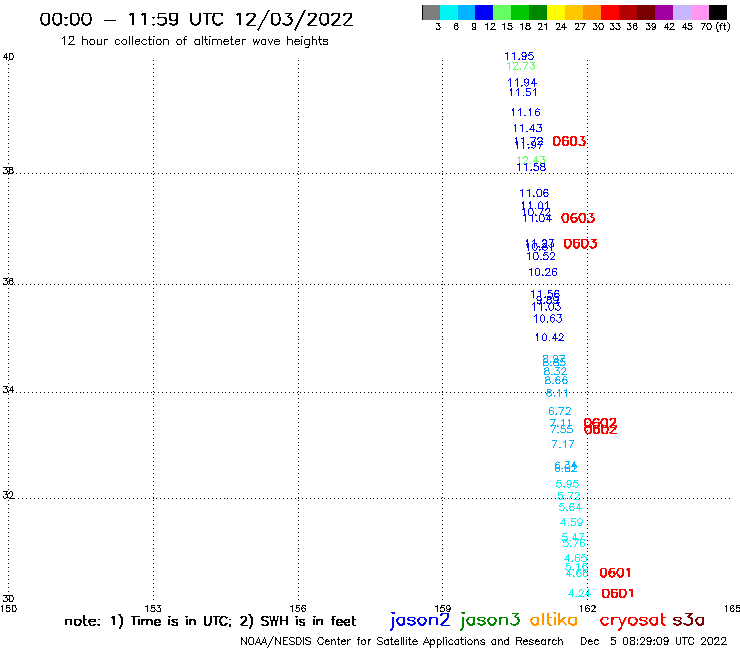
Task: Click the red 0603 label beside 11.04
Action: tap(578, 218)
